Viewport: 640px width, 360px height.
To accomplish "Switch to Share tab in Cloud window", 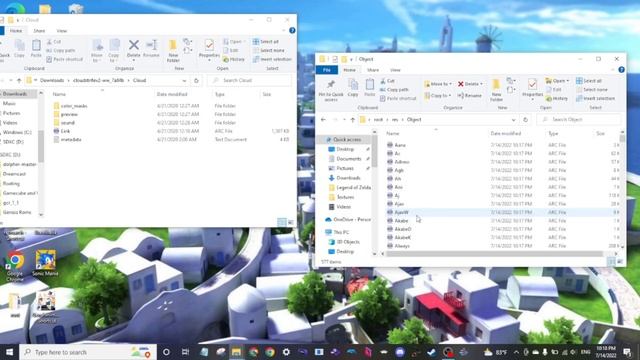I will click(39, 31).
